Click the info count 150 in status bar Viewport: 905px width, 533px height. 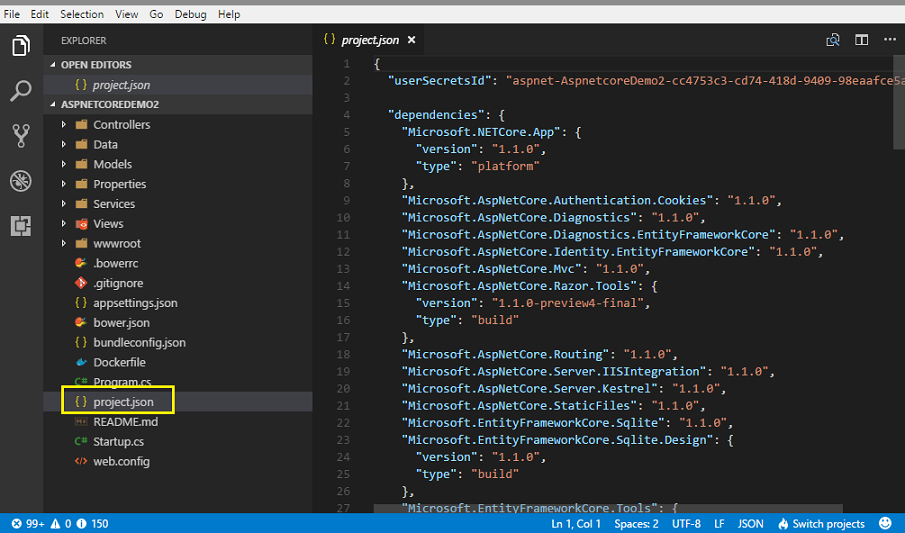tap(93, 524)
